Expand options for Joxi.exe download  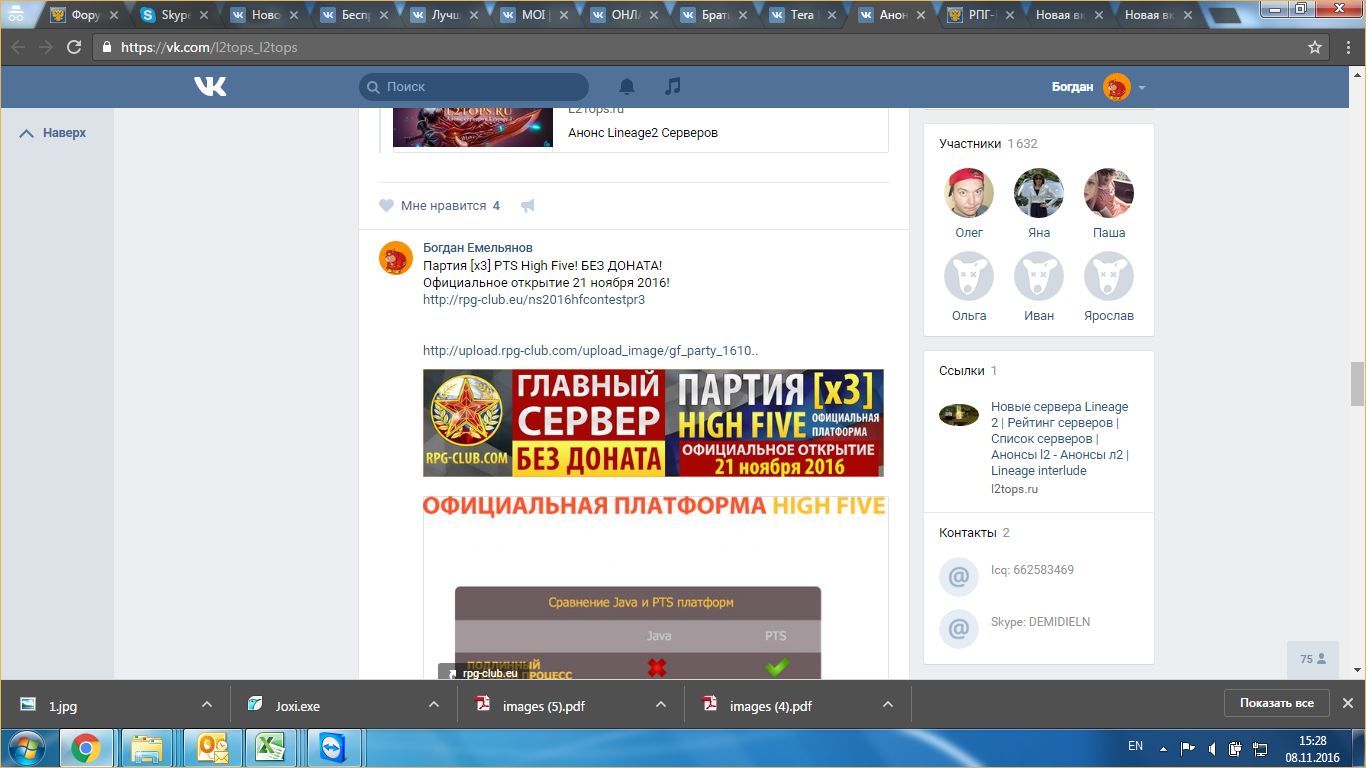click(434, 705)
